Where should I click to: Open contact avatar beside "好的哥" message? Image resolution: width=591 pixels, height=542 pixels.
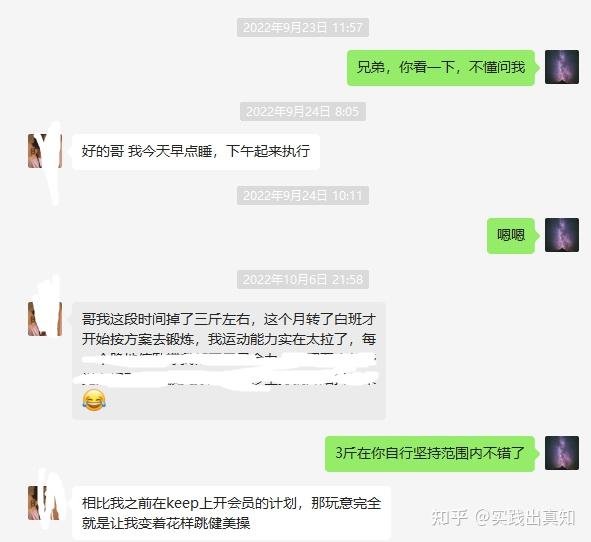45,151
